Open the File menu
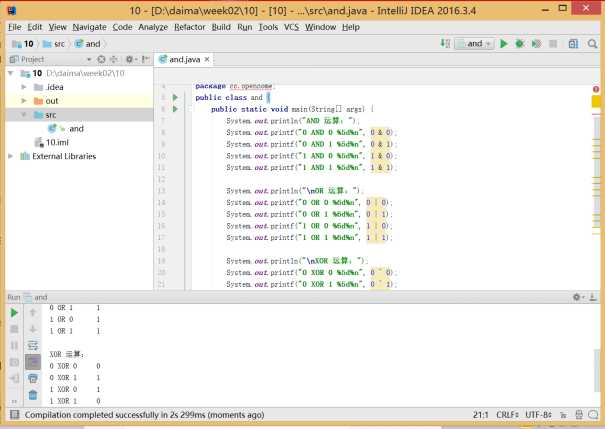 point(15,27)
